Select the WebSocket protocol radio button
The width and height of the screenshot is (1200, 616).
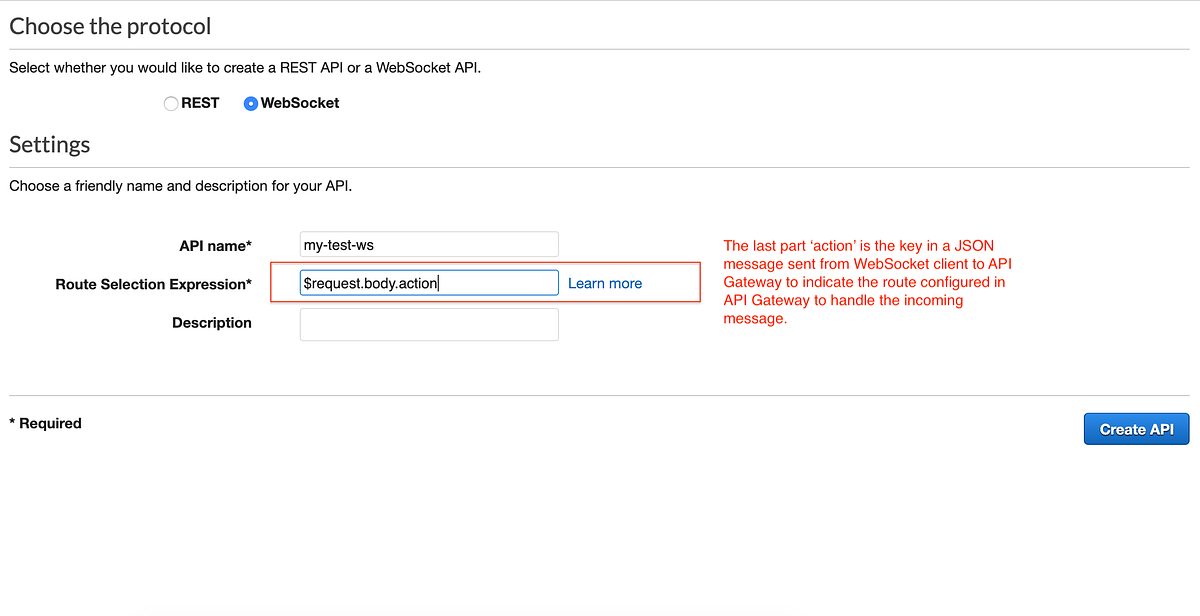click(x=250, y=103)
